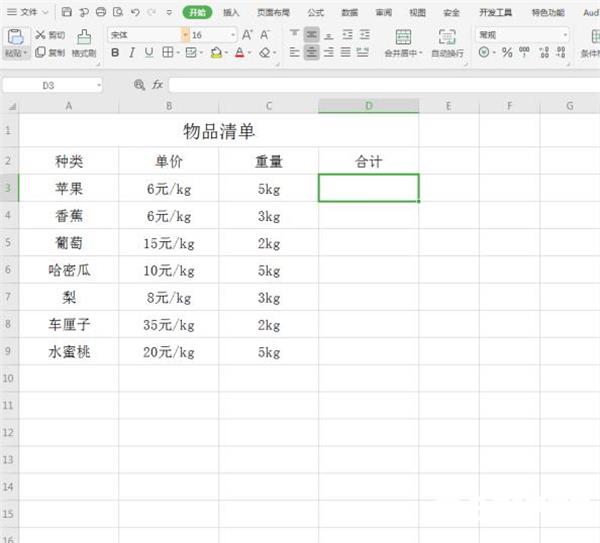Viewport: 600px width, 543px height.
Task: Toggle Underline formatting
Action: pos(149,52)
